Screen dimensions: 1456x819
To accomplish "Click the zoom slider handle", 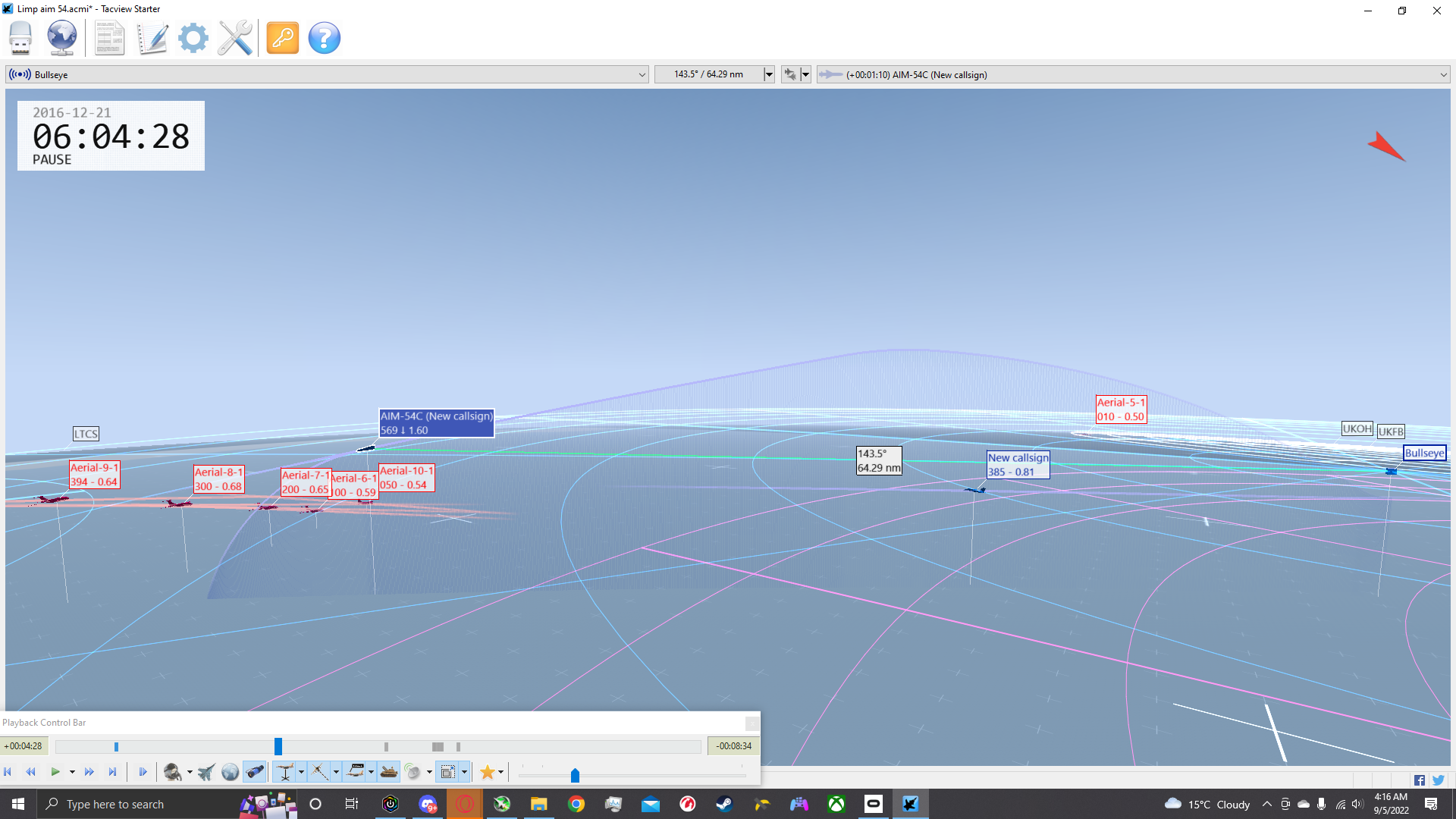I will 575,775.
